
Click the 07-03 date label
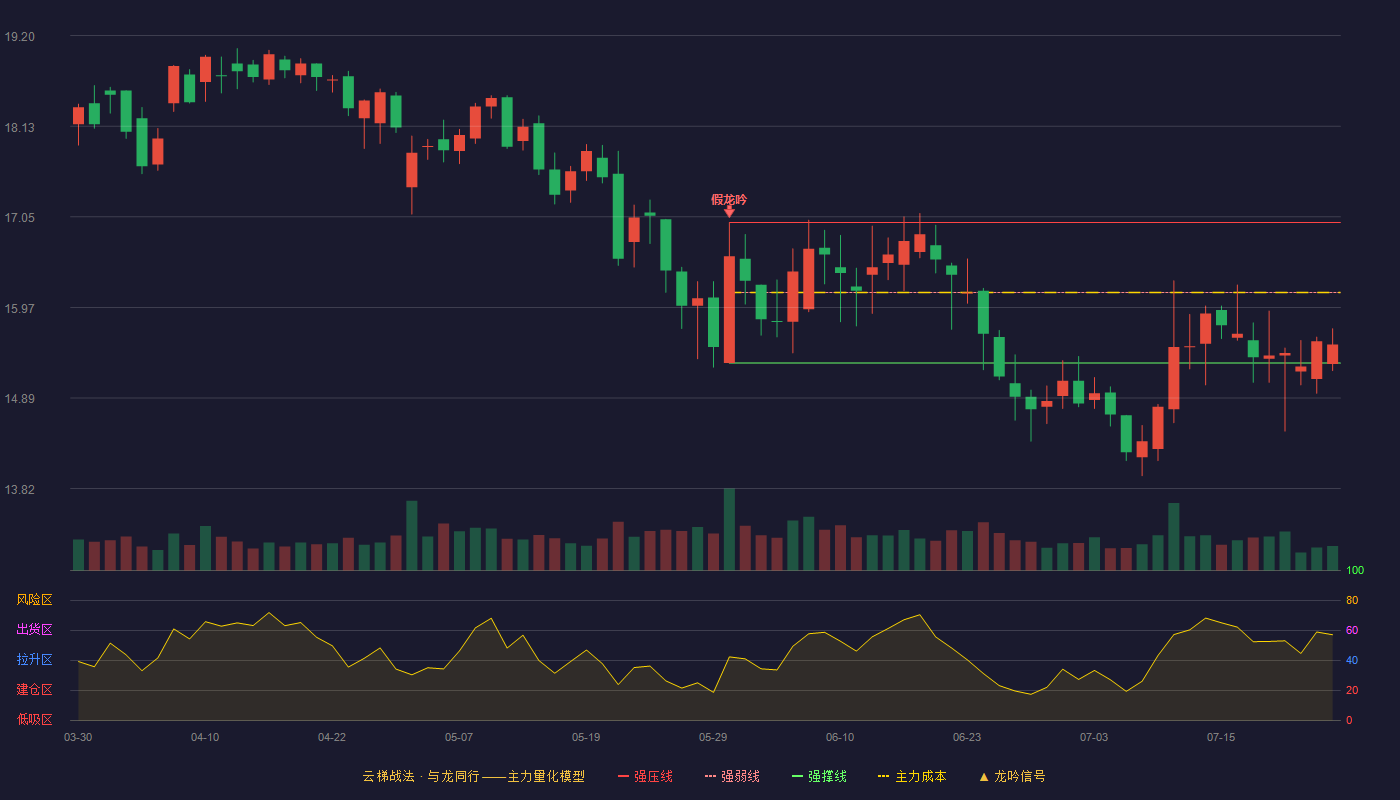pyautogui.click(x=1094, y=737)
